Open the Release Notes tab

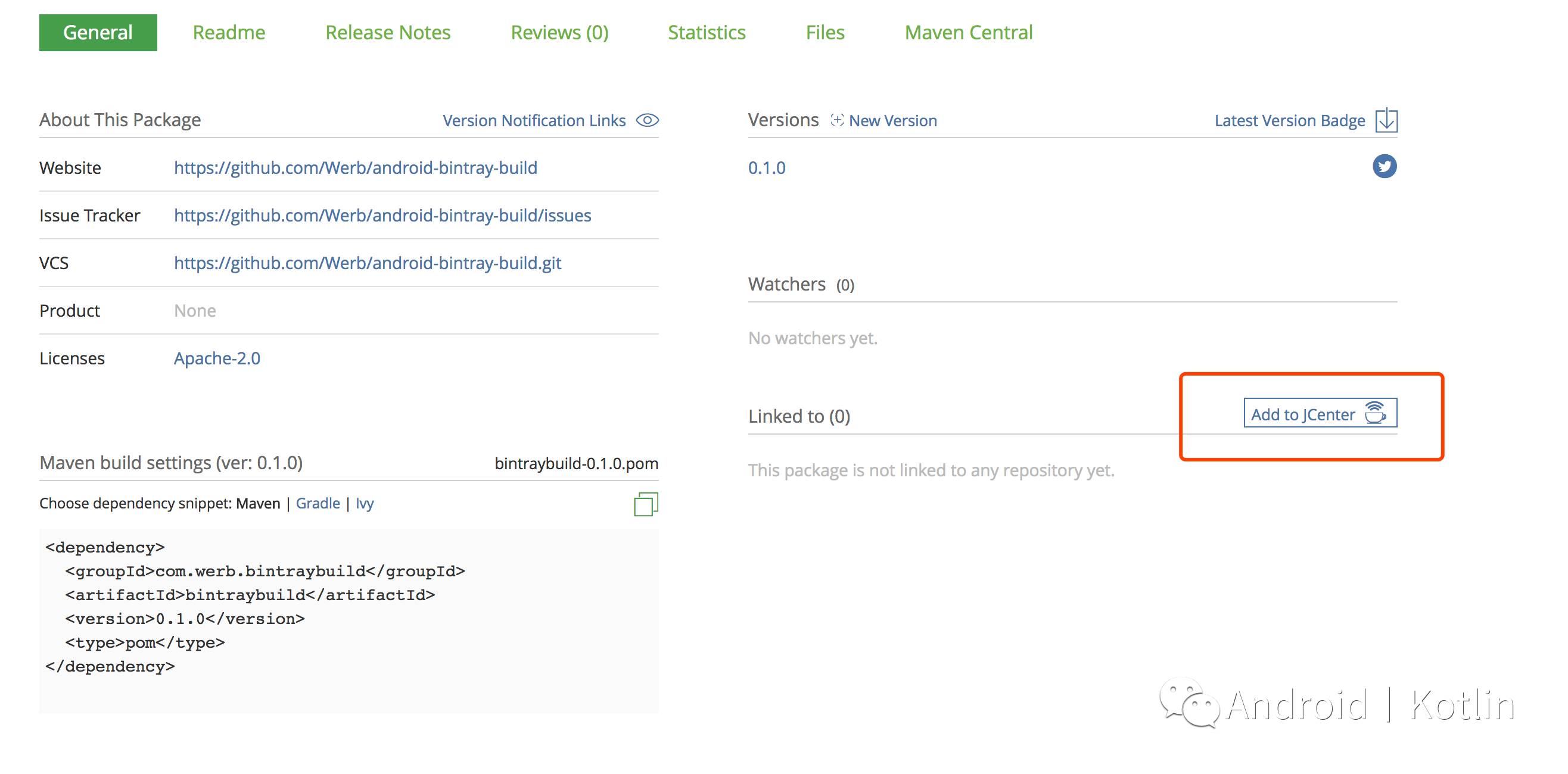tap(388, 32)
